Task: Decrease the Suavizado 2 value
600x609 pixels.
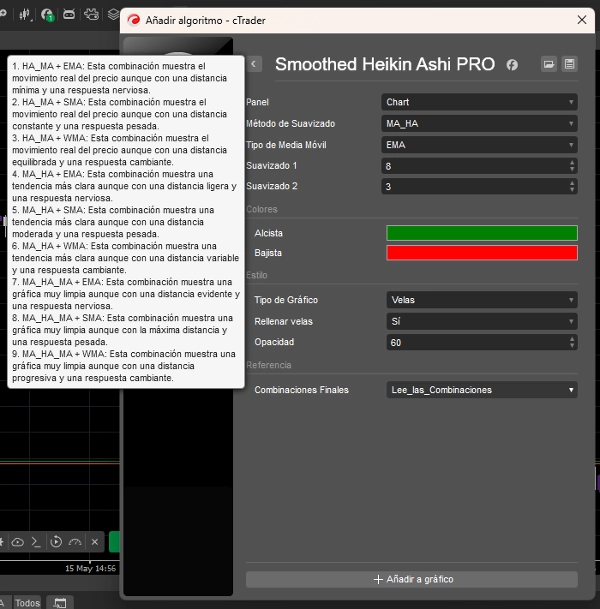Action: (x=572, y=189)
